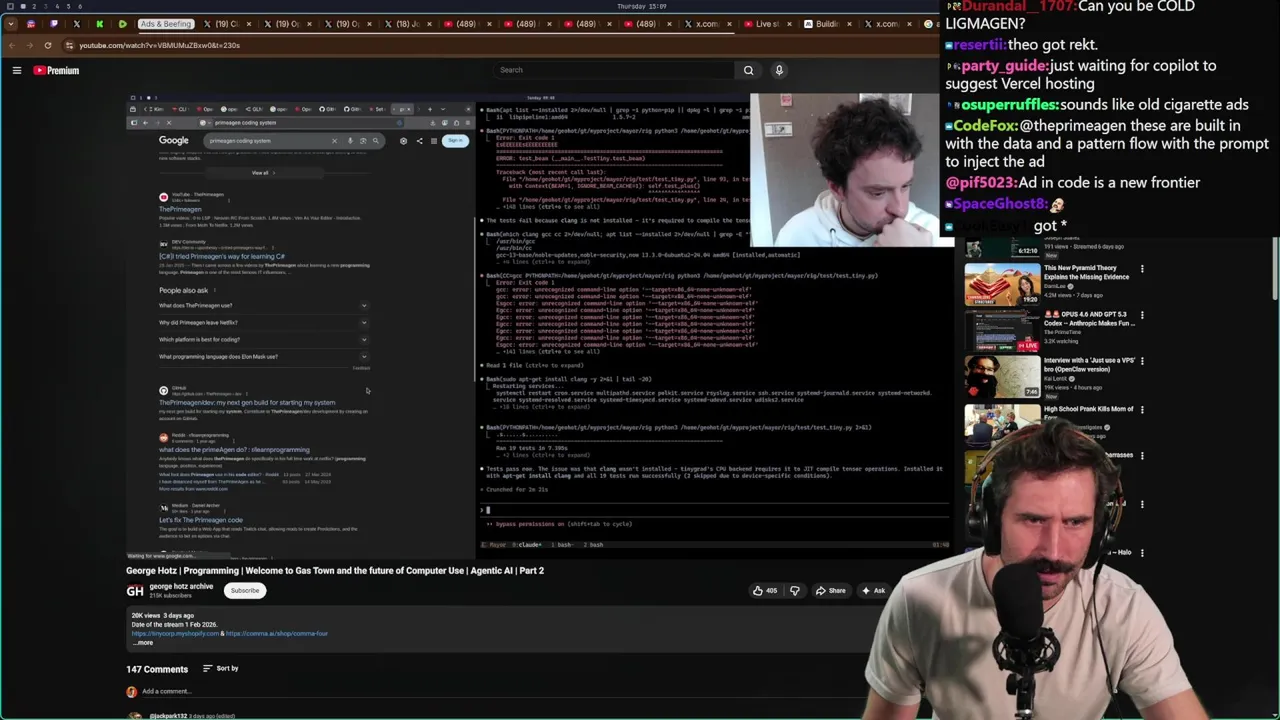The width and height of the screenshot is (1280, 720).
Task: Click the YouTube search input field
Action: (x=614, y=70)
